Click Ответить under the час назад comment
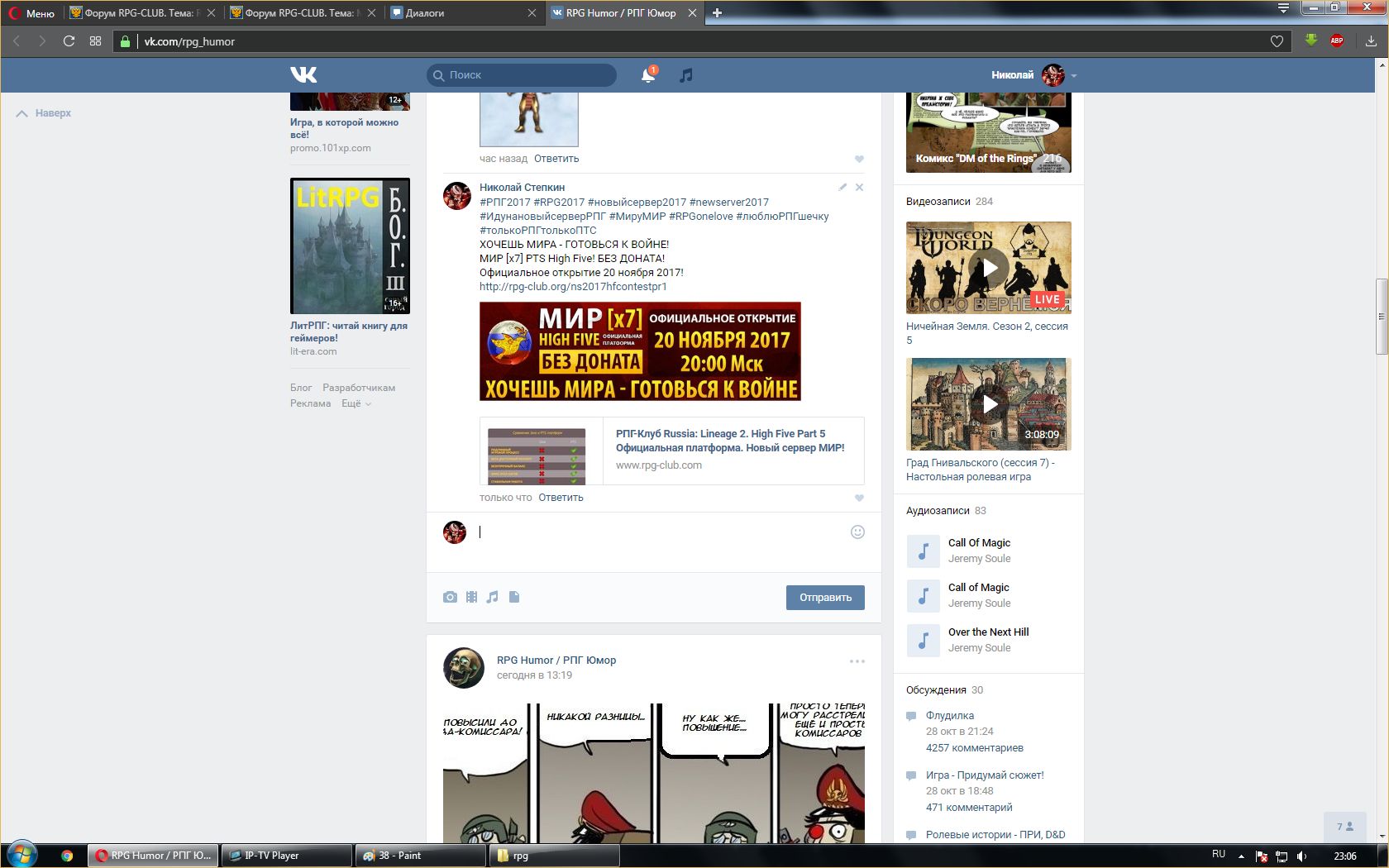The width and height of the screenshot is (1389, 868). click(556, 159)
